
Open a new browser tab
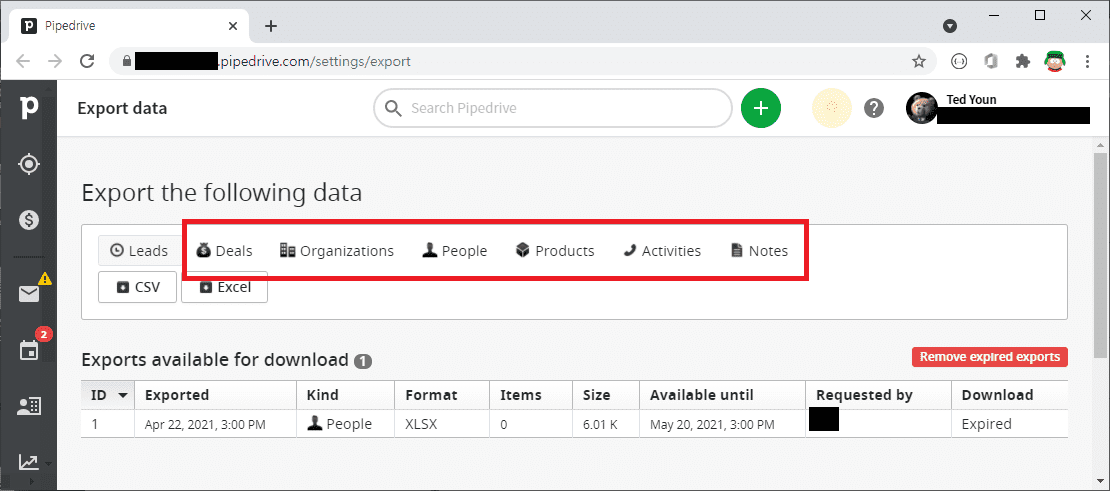coord(271,26)
